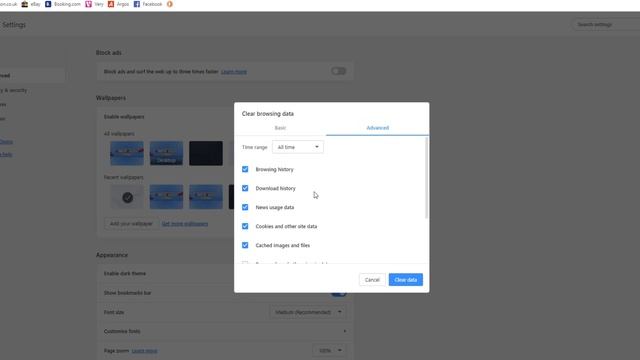Select the wallpaper labeled Desktop

[x=166, y=153]
